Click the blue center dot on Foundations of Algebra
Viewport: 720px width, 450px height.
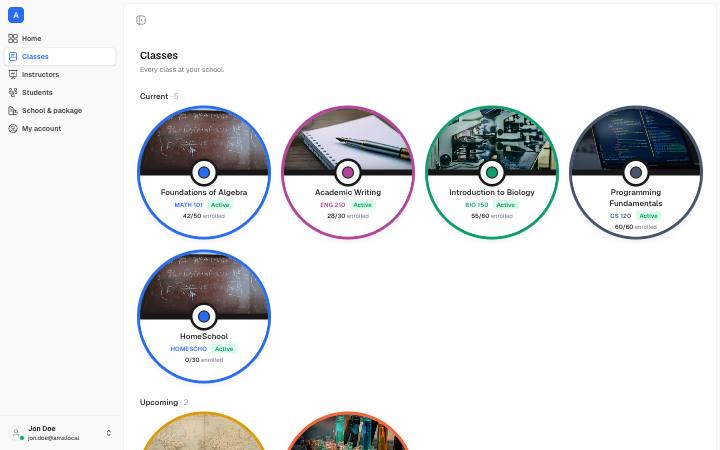coord(204,172)
